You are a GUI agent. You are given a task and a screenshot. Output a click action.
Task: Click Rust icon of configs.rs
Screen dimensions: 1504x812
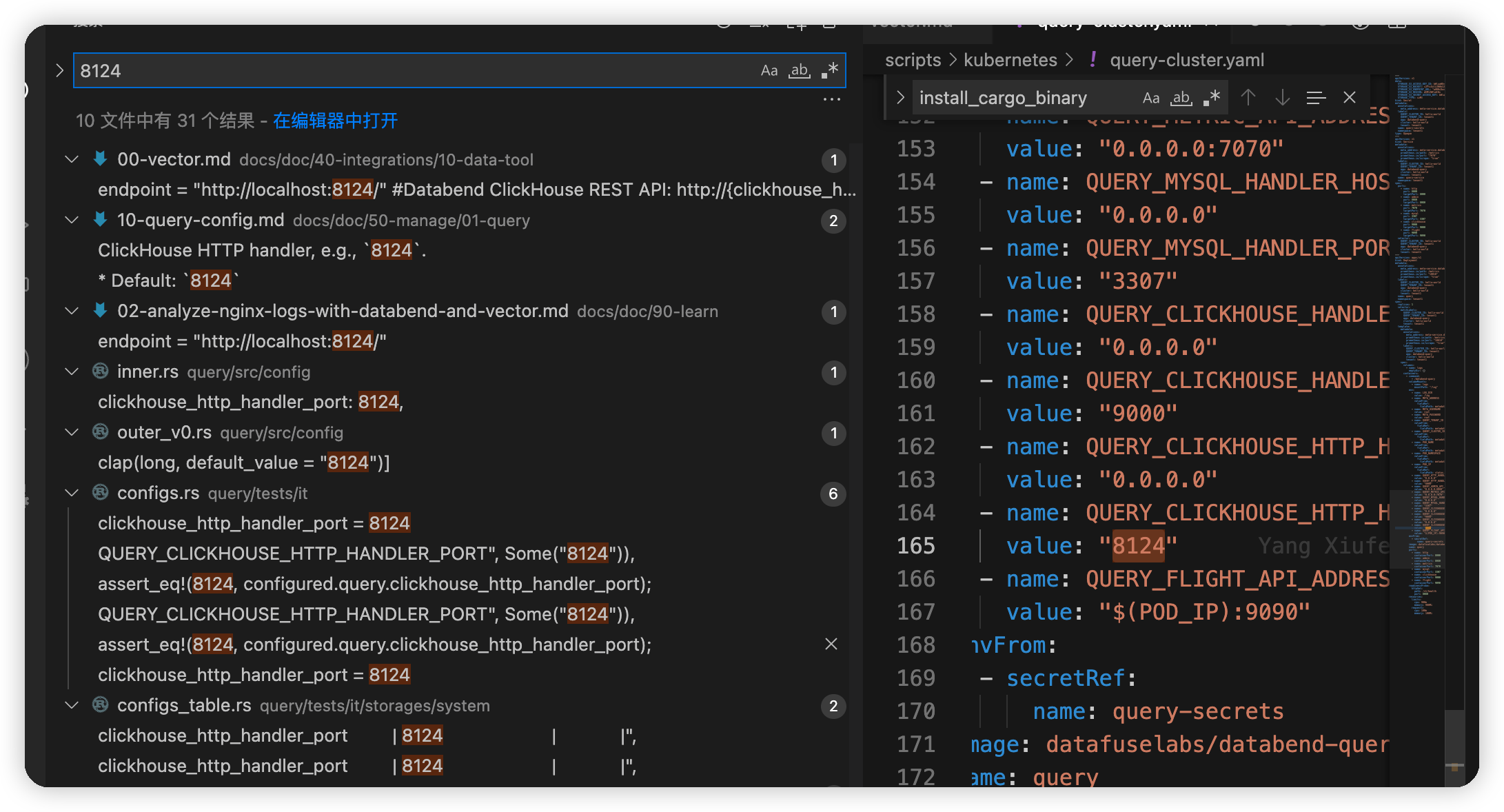point(101,493)
